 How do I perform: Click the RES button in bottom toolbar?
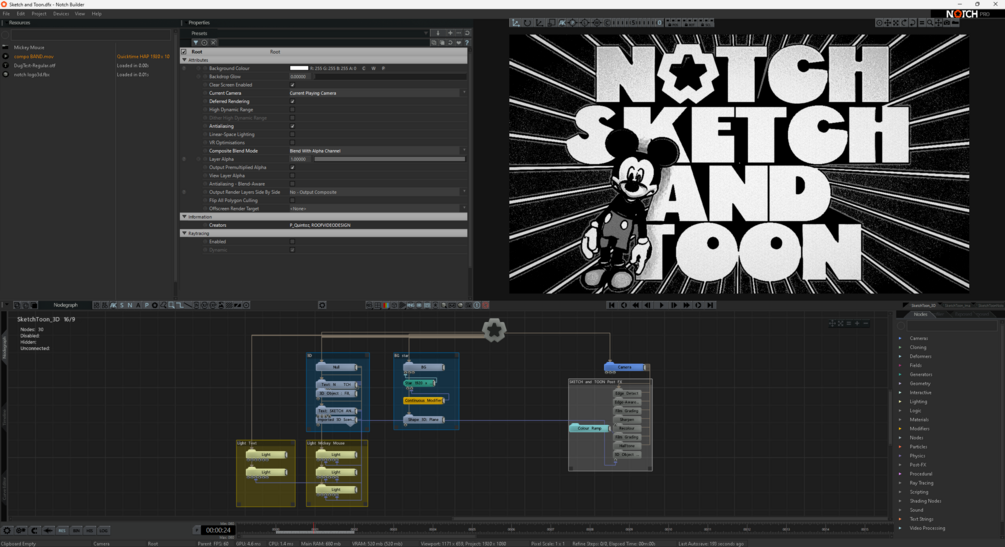(62, 530)
